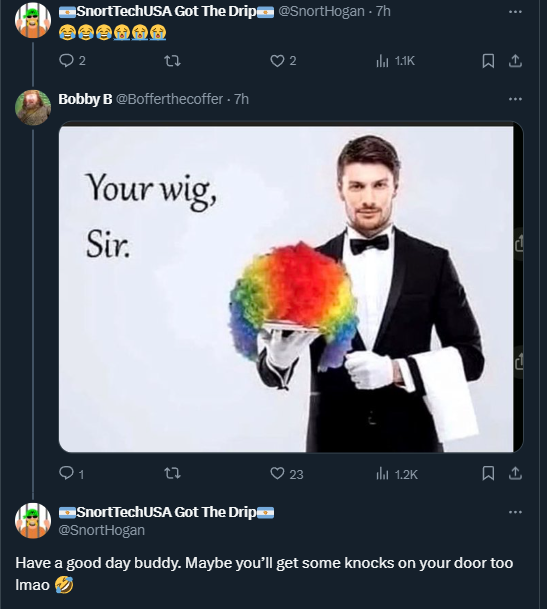Repost the emoji tweet by SnortHogan

[172, 61]
